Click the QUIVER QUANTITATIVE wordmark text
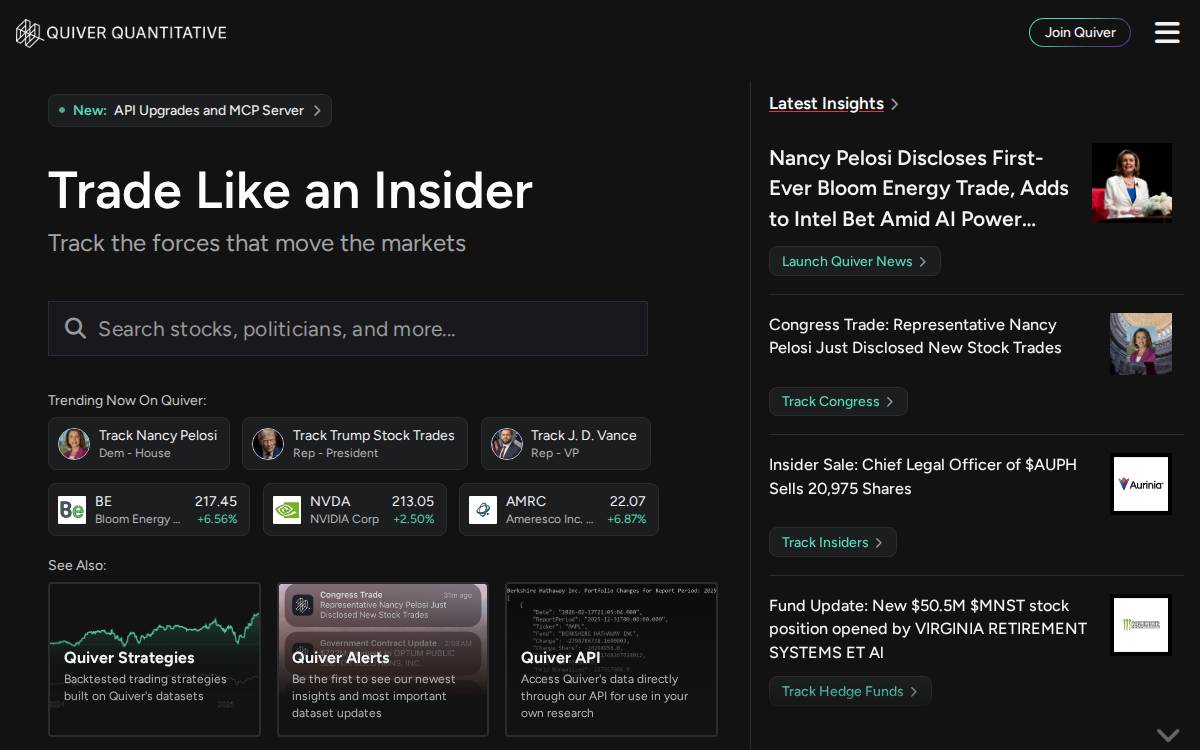This screenshot has height=750, width=1200. [137, 33]
